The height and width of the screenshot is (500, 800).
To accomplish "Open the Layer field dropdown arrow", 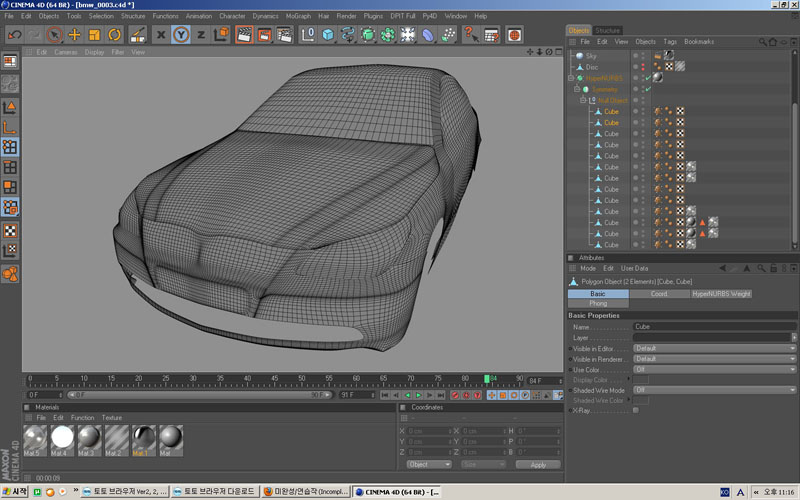I will (x=793, y=337).
